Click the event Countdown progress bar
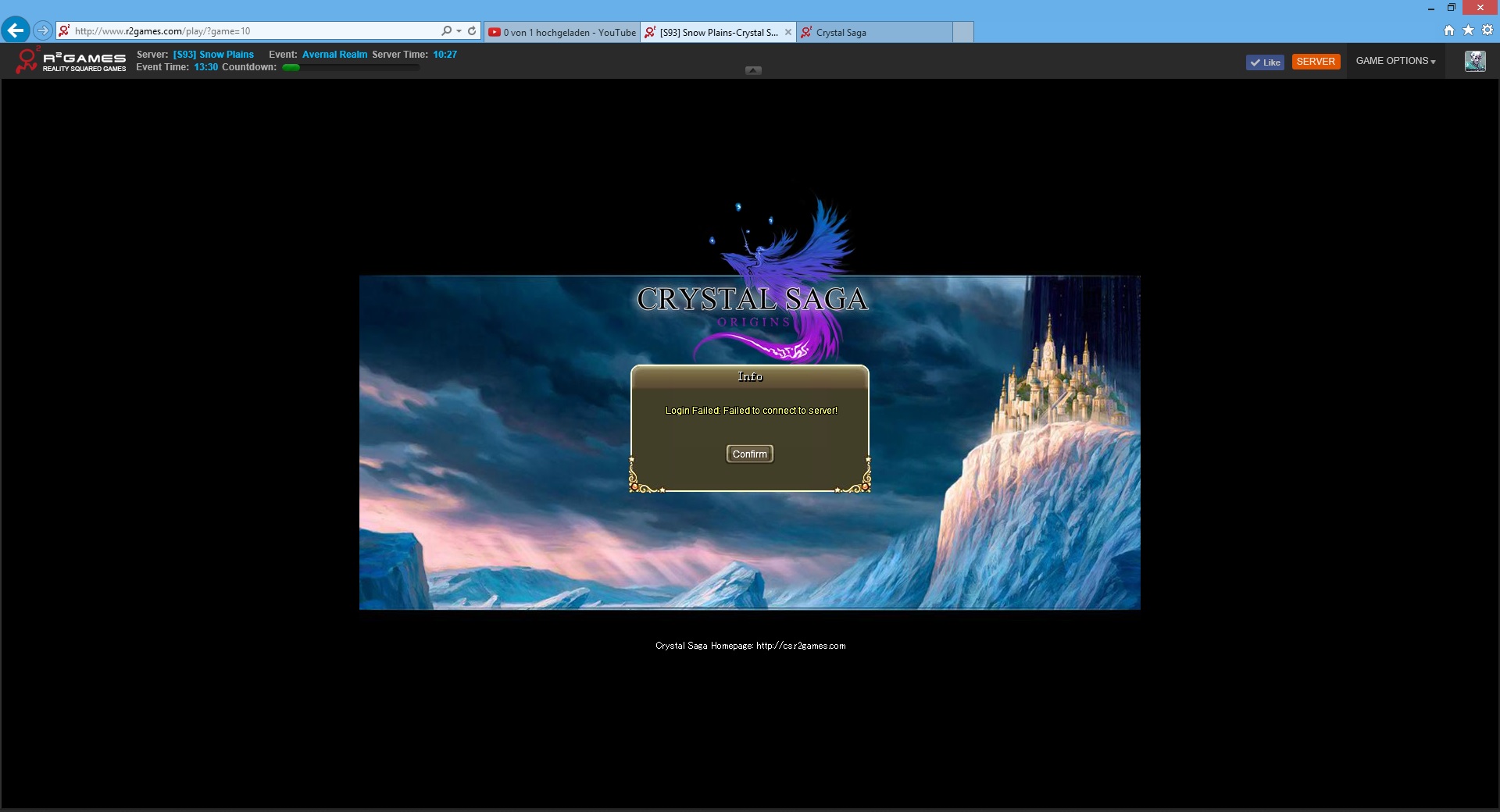 coord(351,68)
